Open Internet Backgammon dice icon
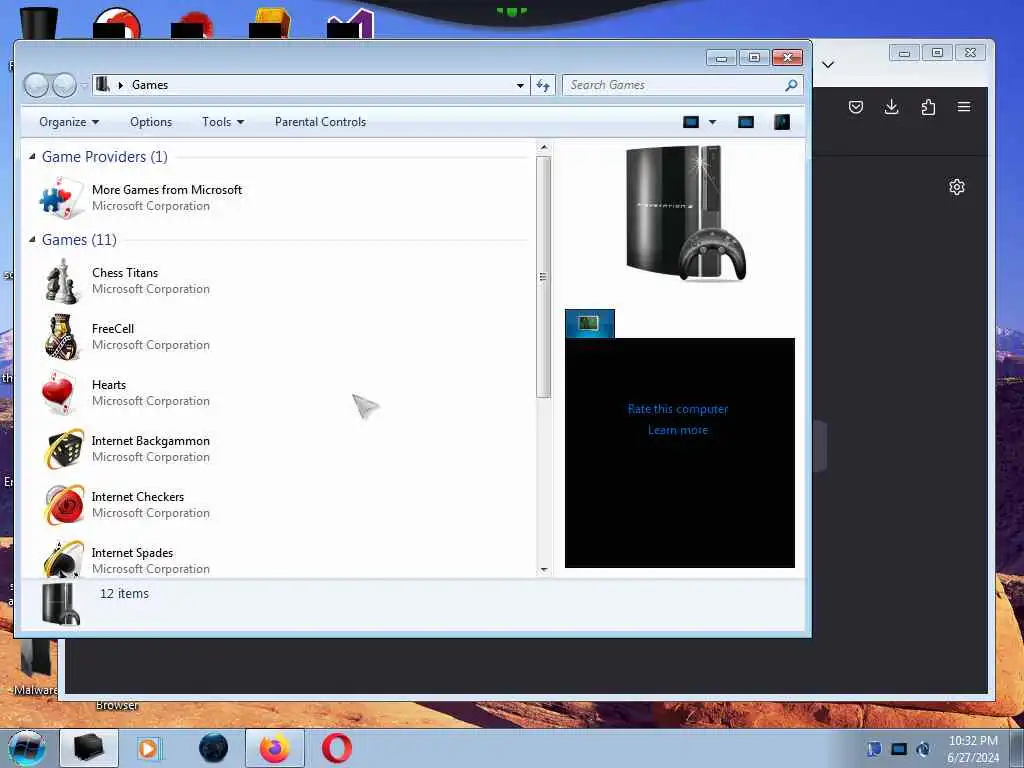The height and width of the screenshot is (768, 1024). click(x=64, y=449)
